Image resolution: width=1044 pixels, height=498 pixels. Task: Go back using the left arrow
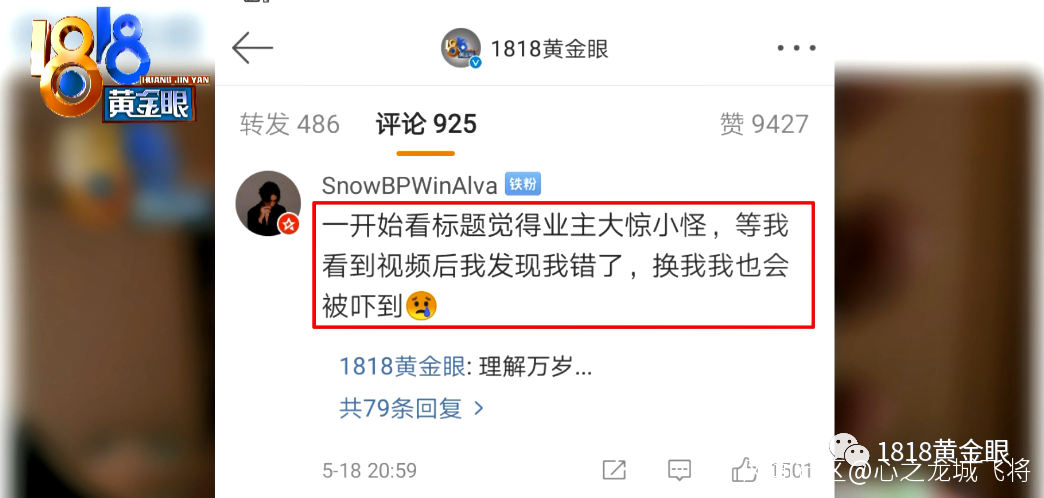point(252,49)
